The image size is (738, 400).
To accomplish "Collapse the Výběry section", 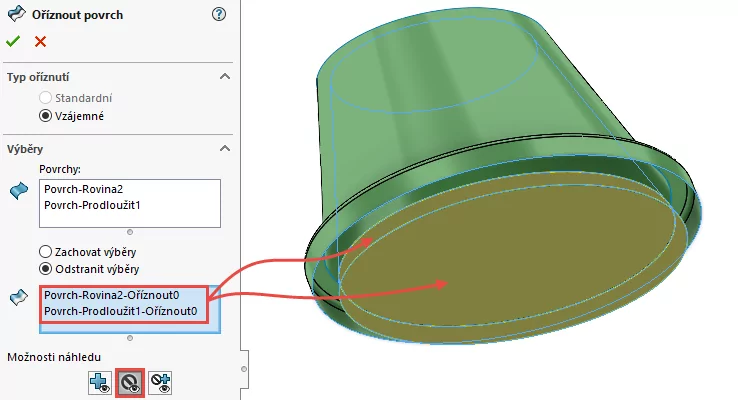I will (225, 148).
